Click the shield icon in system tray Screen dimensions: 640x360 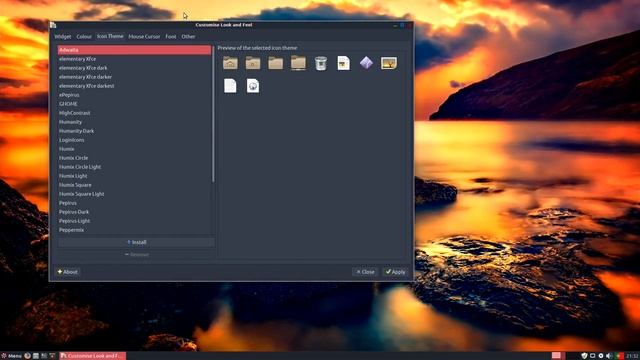coord(584,356)
